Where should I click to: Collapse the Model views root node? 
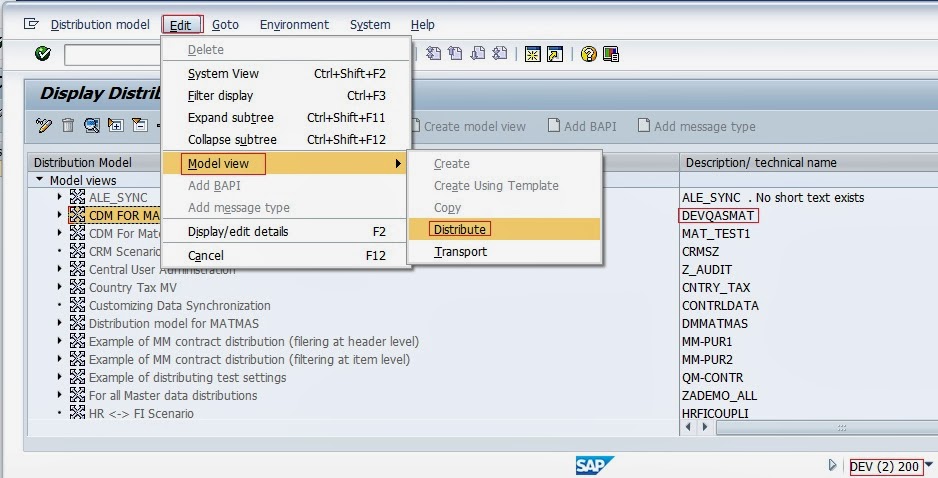click(40, 180)
